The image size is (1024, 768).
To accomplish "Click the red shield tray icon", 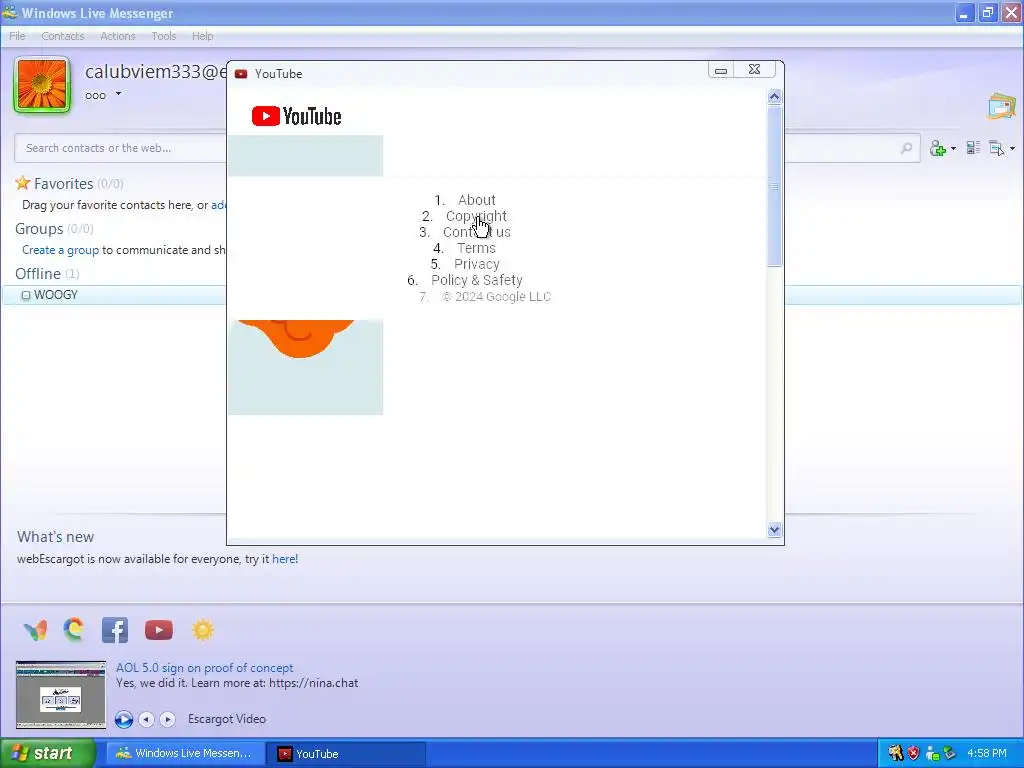I will (x=914, y=753).
